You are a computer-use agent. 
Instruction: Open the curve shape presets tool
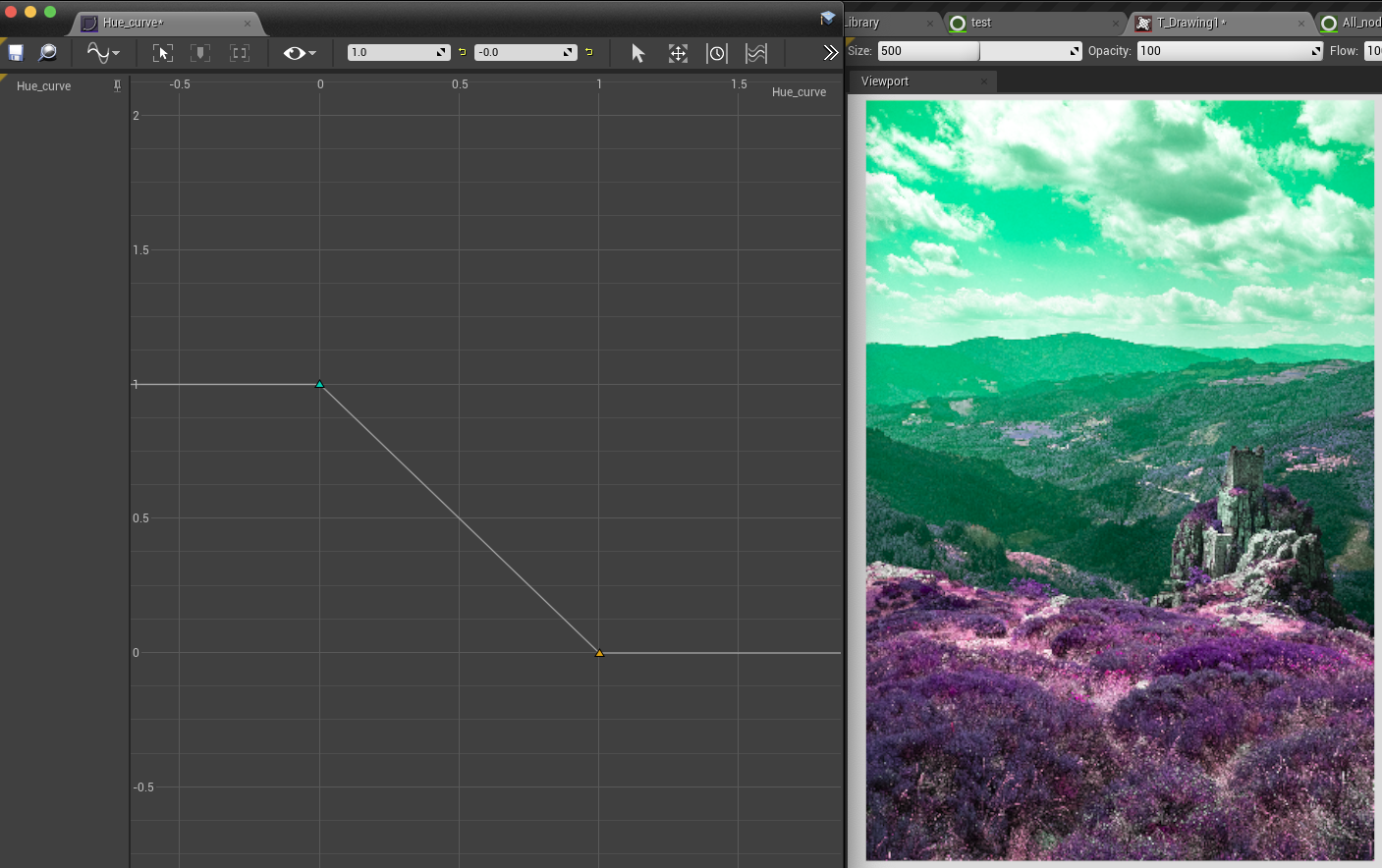pos(98,52)
